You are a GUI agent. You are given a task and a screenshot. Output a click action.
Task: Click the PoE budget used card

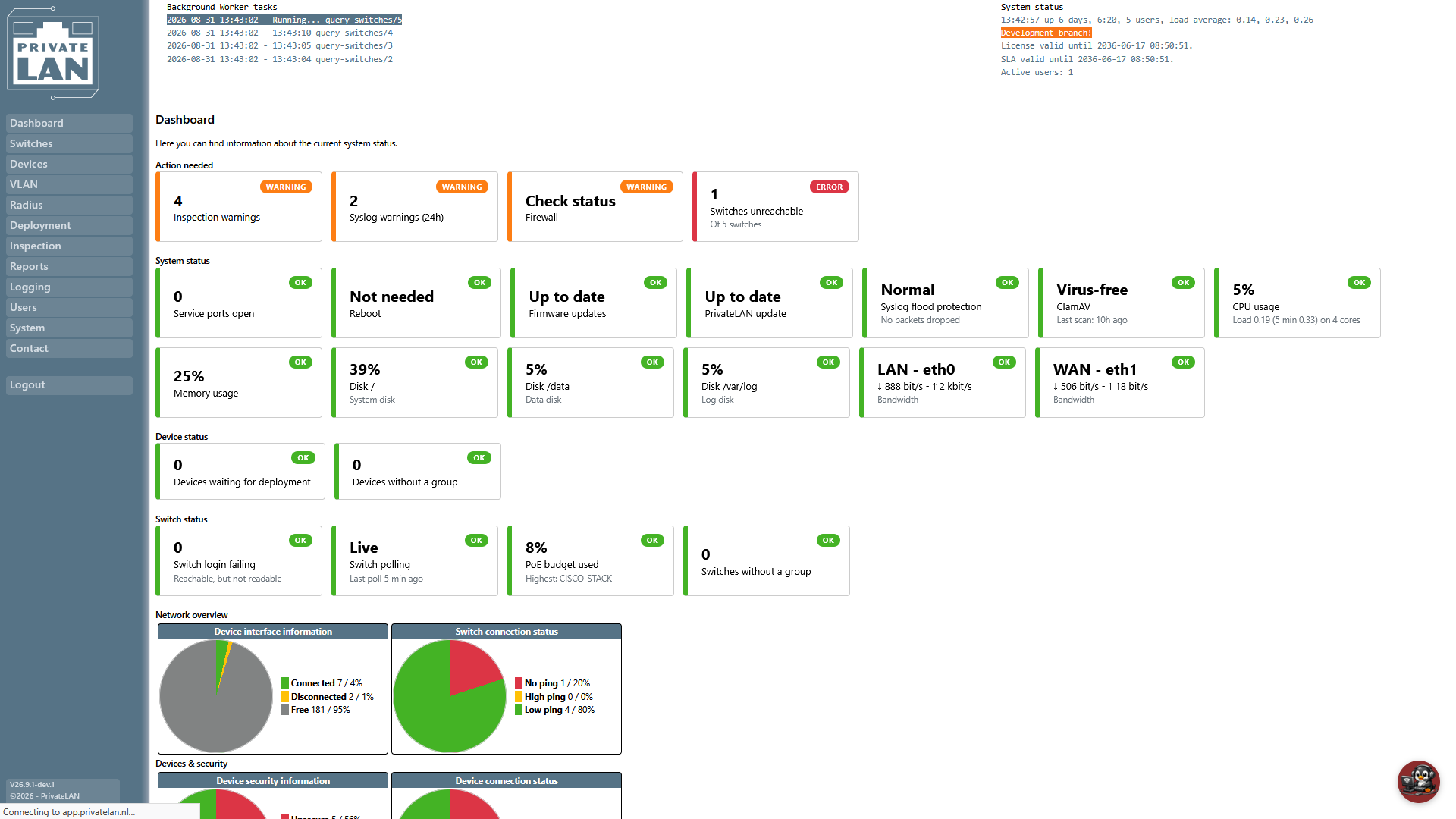[591, 560]
